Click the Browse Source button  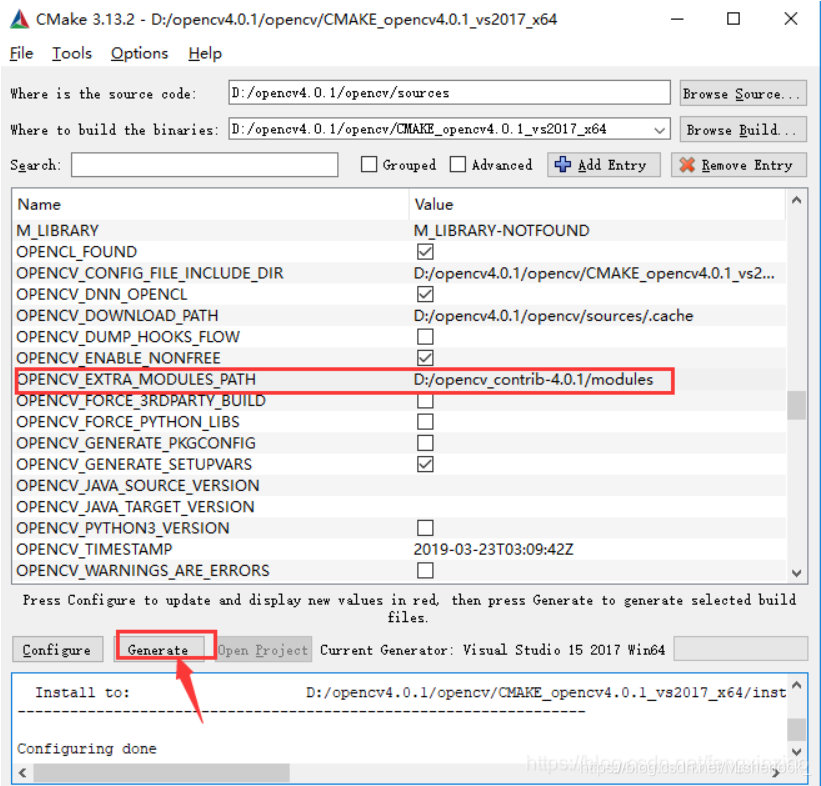(x=742, y=93)
